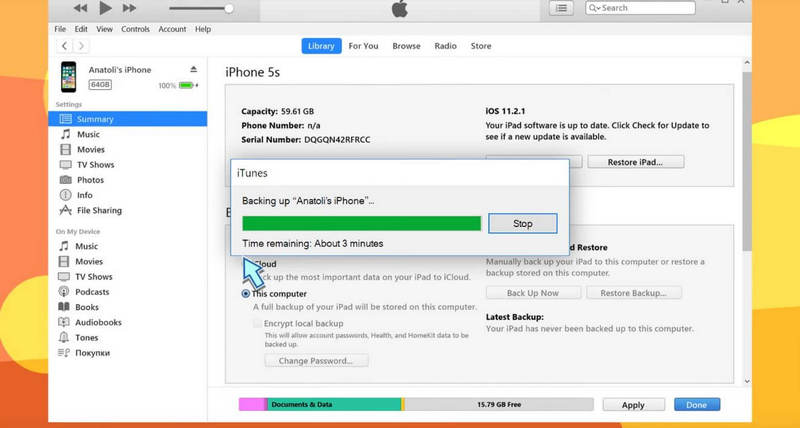
Task: Open Music under On My Device
Action: pos(86,246)
